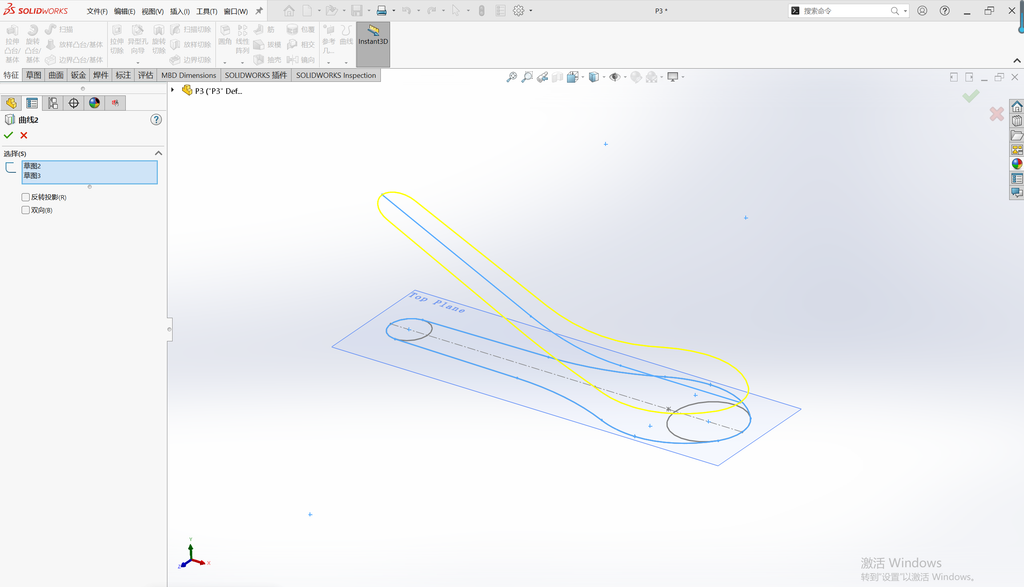Open the Hide/Show Items dropdown arrow
This screenshot has width=1024, height=587.
pyautogui.click(x=625, y=77)
